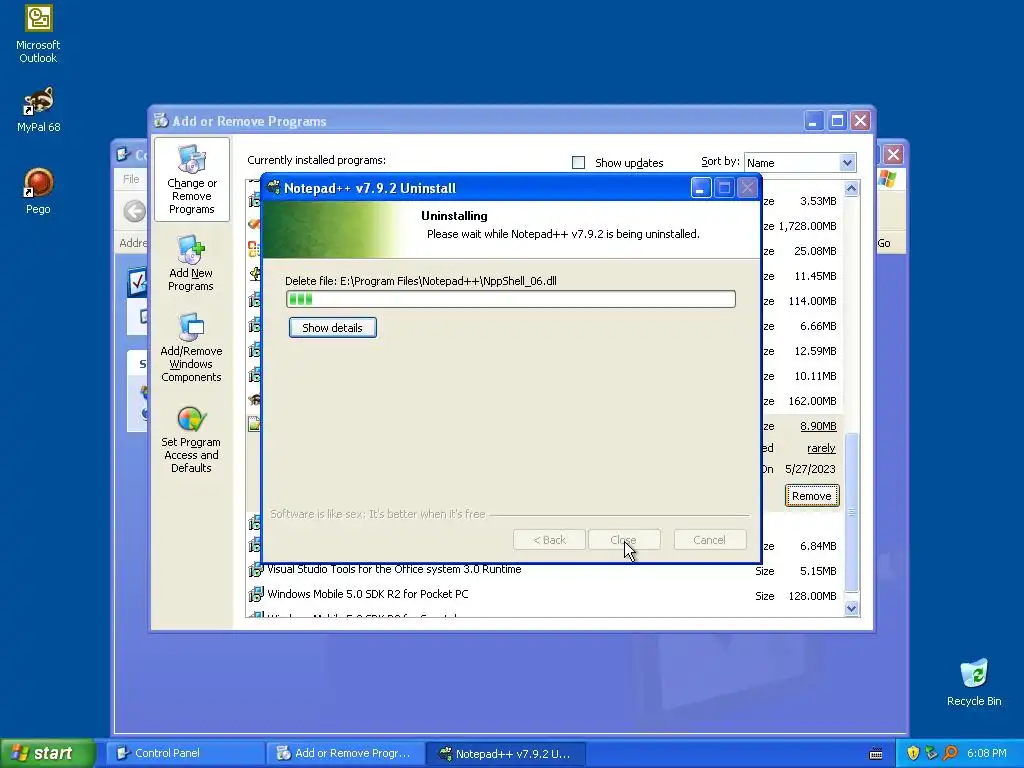Click the 5/27/2023 last used date

click(x=810, y=469)
